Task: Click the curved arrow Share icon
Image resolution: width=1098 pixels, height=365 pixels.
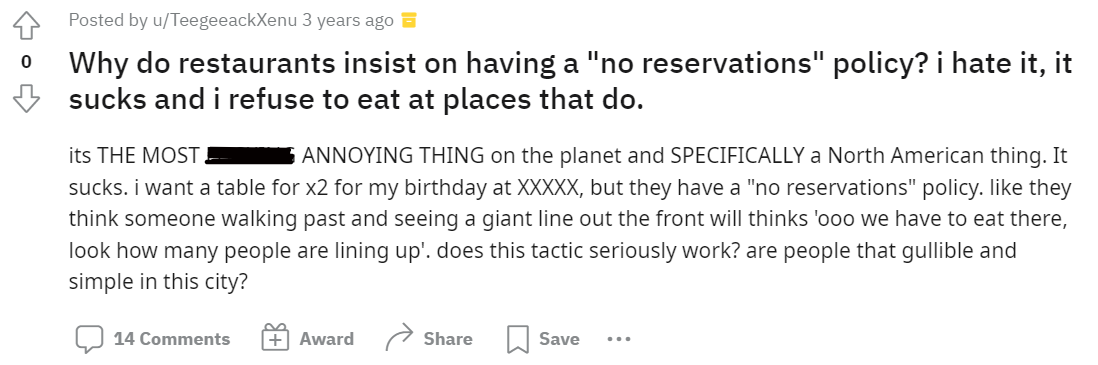Action: coord(400,339)
